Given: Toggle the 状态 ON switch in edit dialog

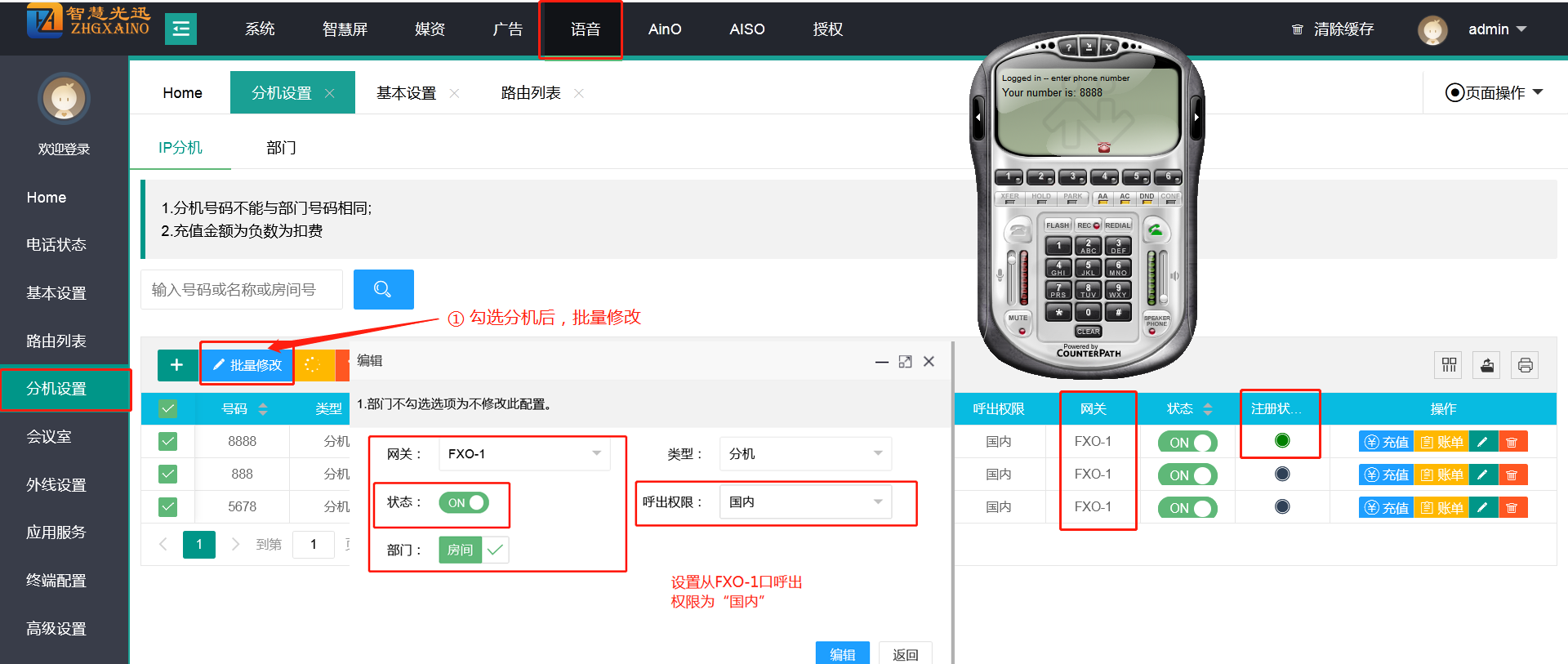Looking at the screenshot, I should point(464,502).
